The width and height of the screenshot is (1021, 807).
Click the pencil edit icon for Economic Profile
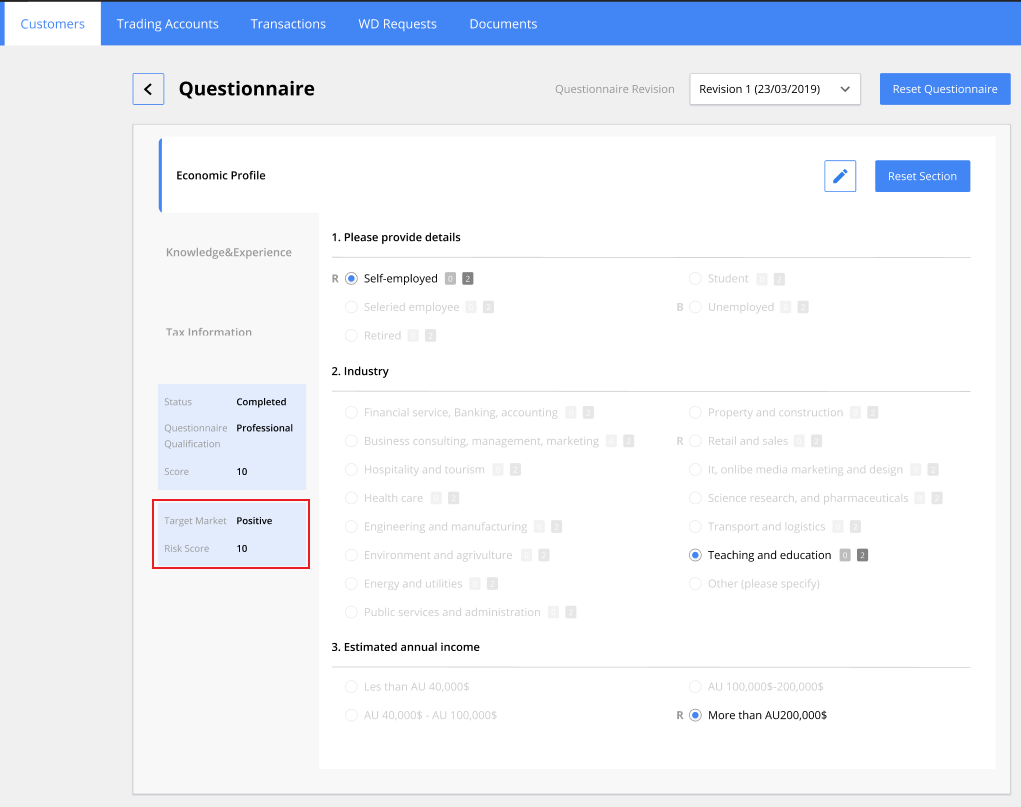click(x=839, y=175)
